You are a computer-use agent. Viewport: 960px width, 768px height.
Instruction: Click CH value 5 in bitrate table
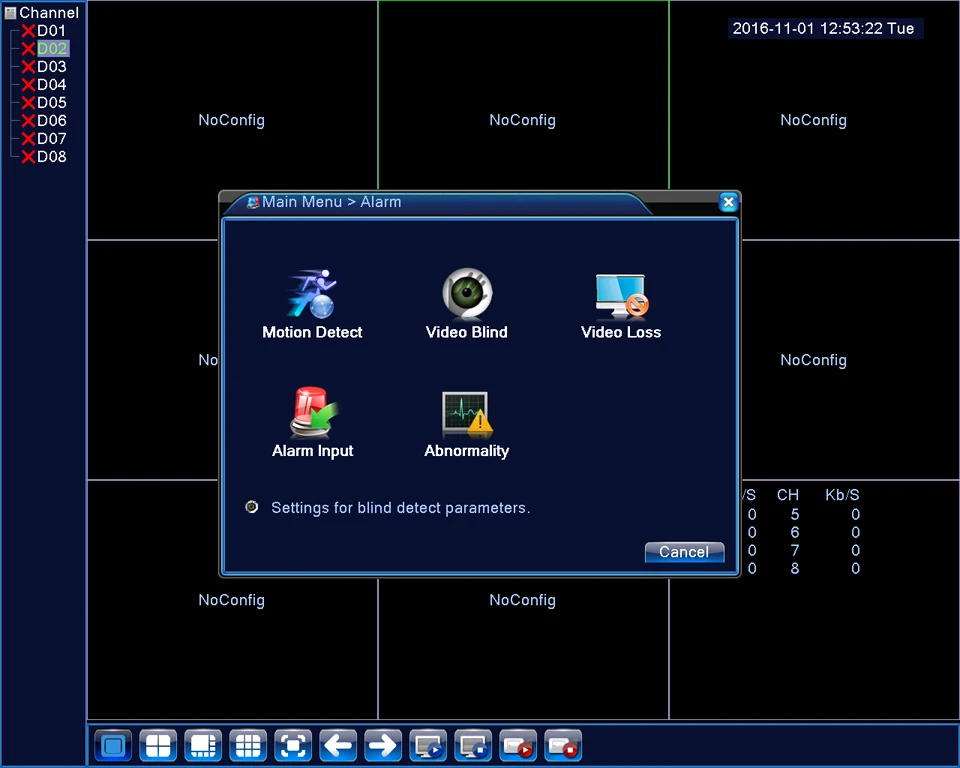point(795,514)
